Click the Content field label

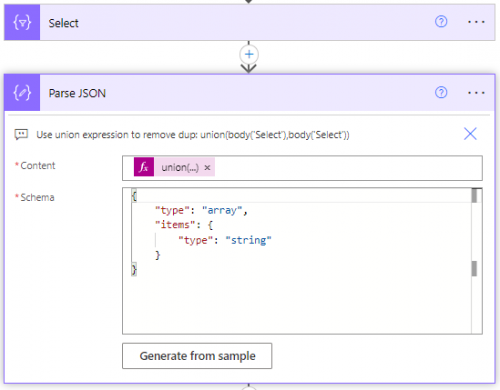[x=38, y=166]
